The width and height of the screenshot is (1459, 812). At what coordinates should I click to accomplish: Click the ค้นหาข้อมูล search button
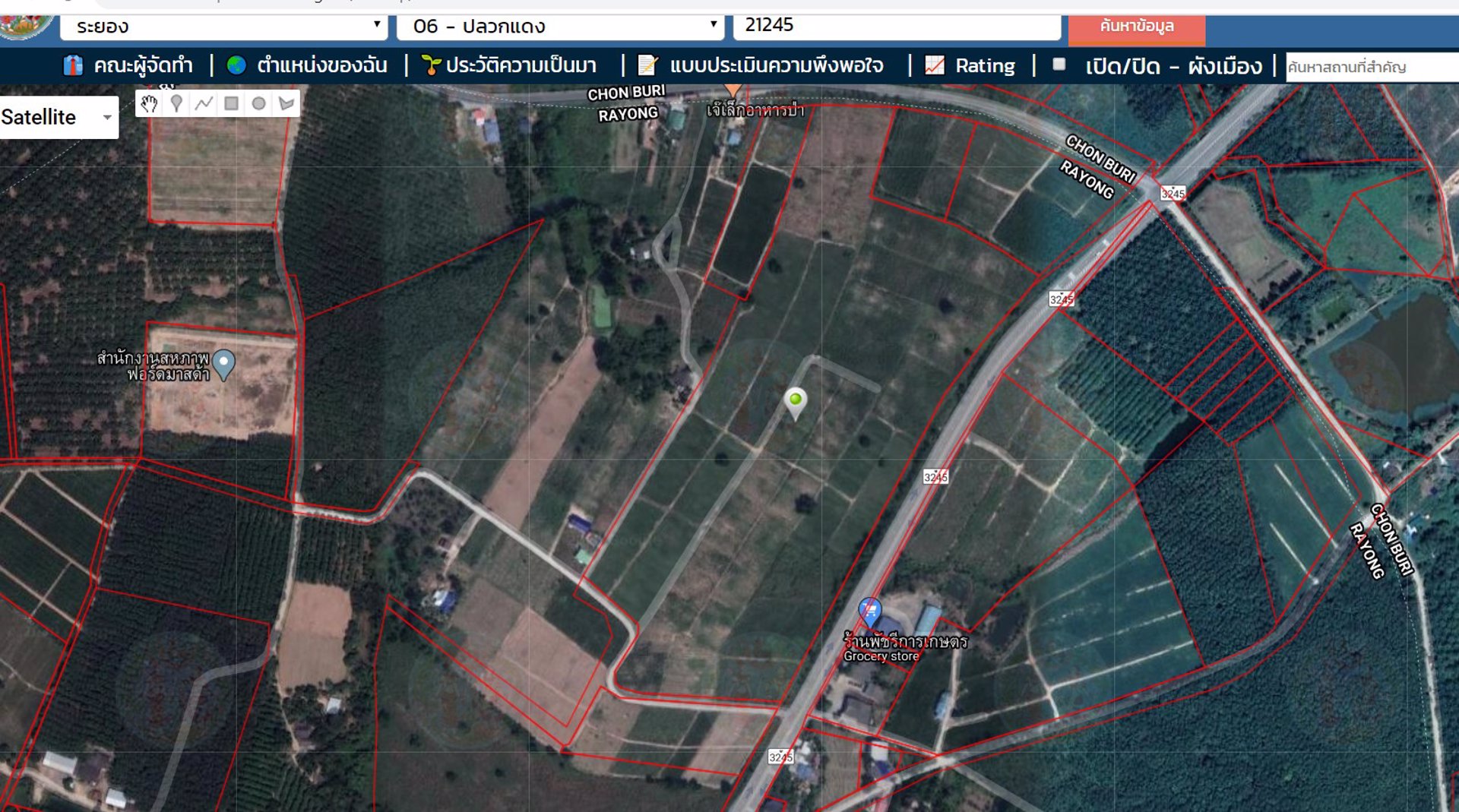(x=1136, y=27)
